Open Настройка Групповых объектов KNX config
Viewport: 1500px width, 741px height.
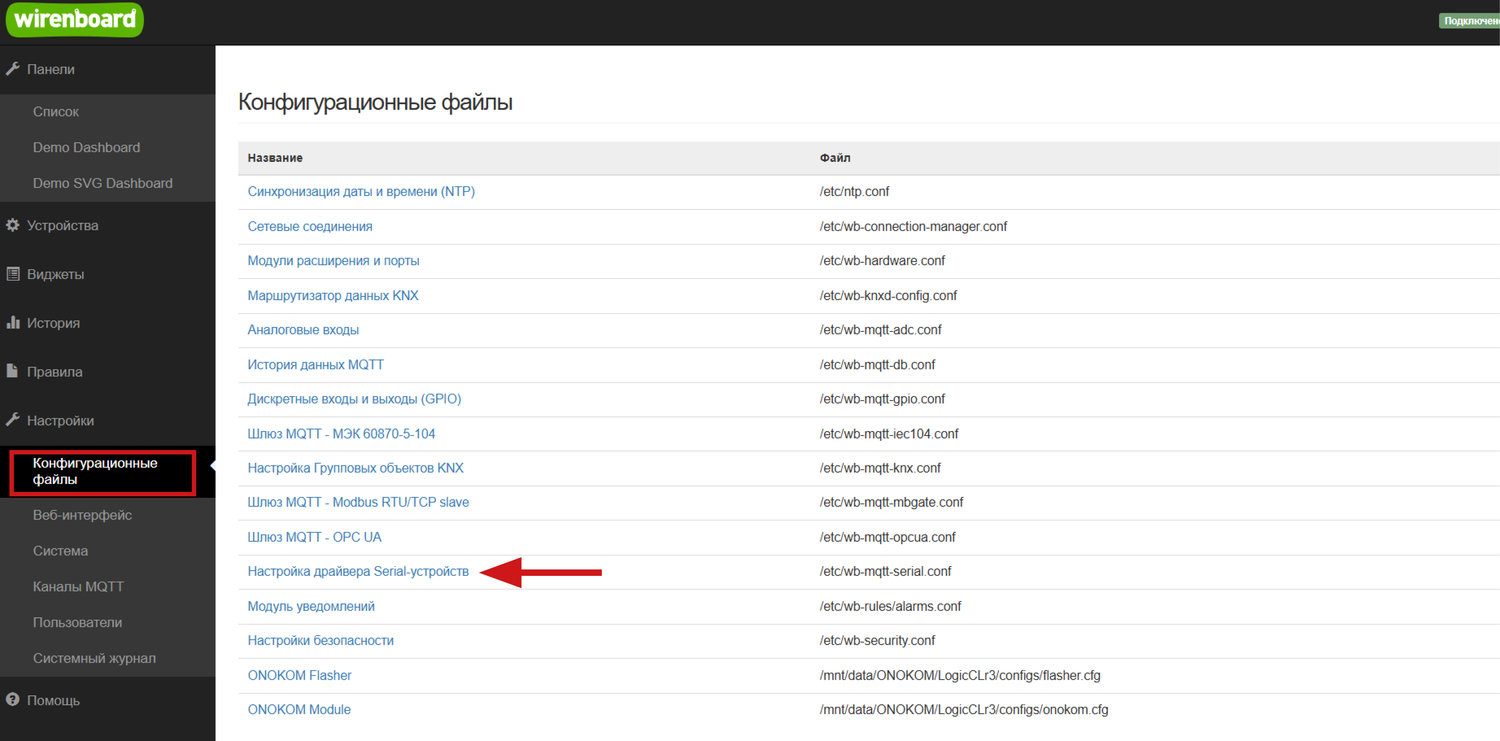(356, 467)
